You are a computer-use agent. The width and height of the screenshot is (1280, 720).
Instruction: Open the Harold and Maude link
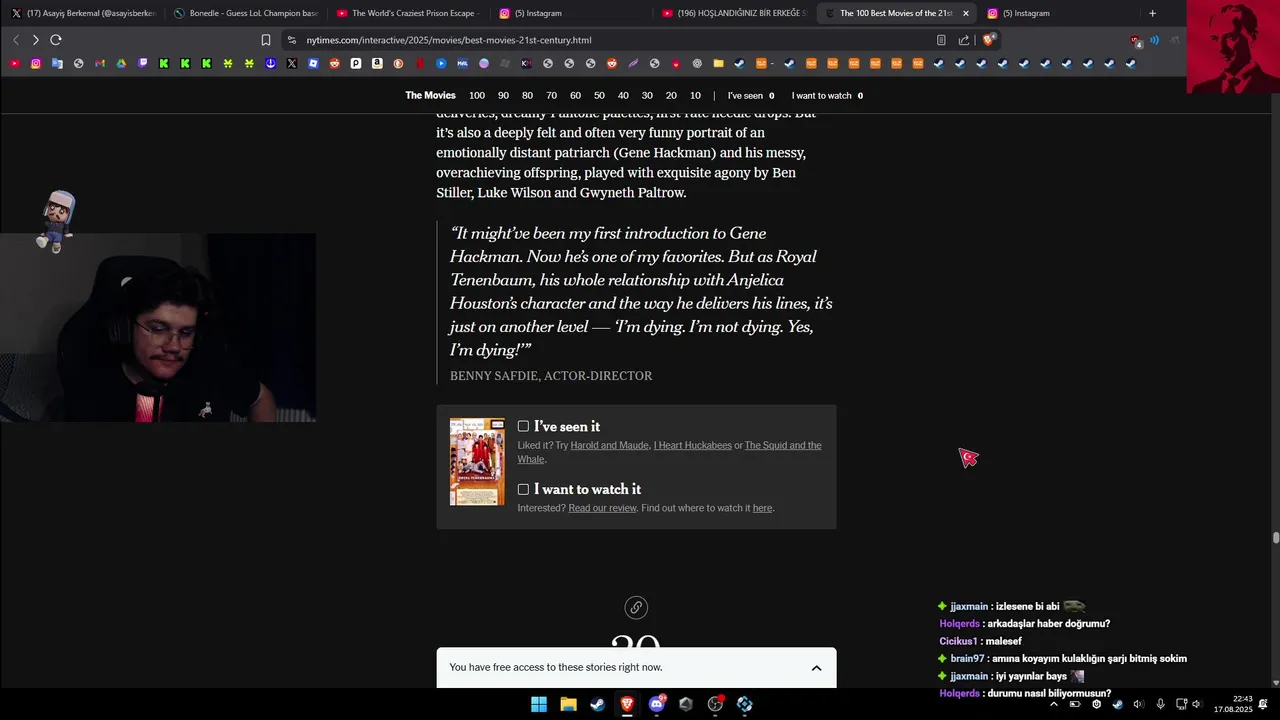609,446
